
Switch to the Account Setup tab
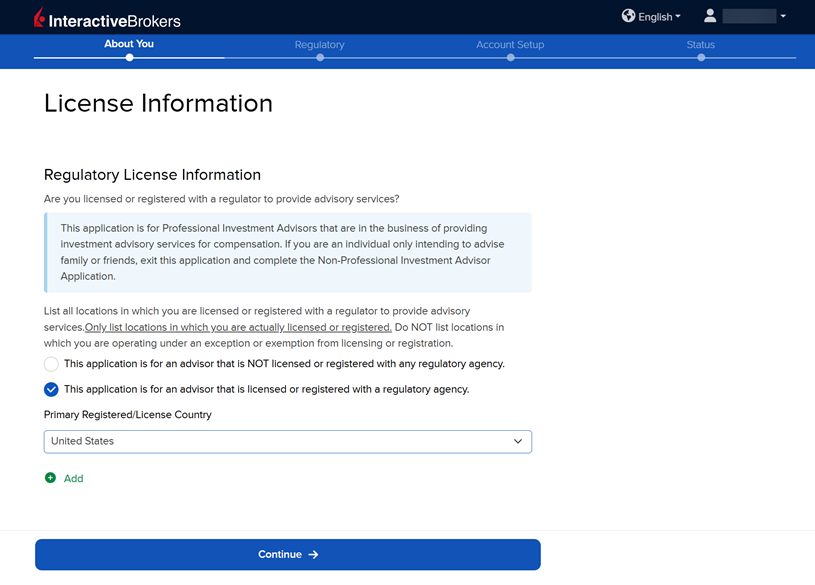tap(510, 44)
